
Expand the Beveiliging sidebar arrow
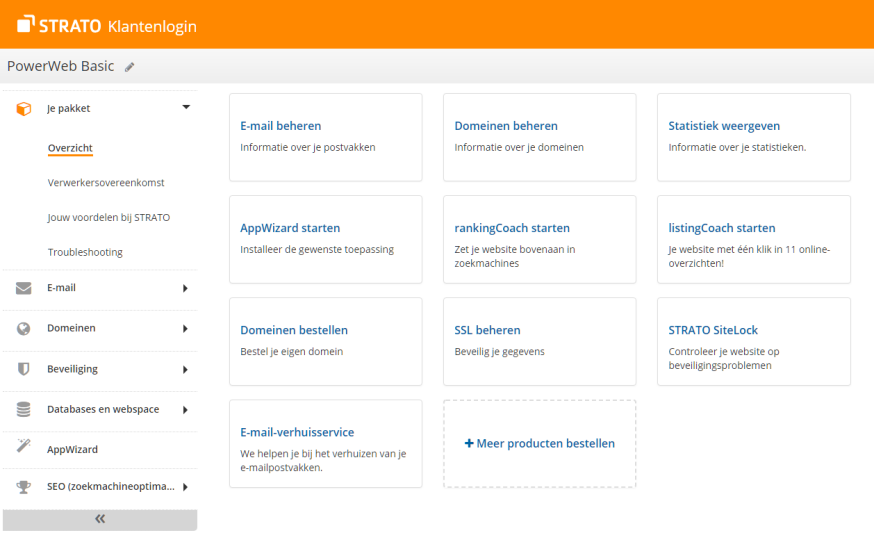pos(185,369)
